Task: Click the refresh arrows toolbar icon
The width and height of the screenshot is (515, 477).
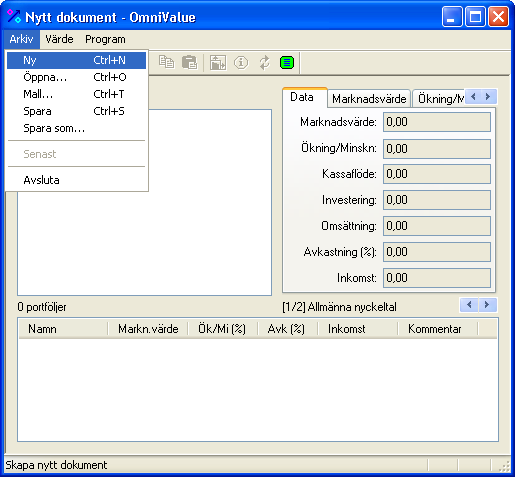Action: tap(264, 62)
